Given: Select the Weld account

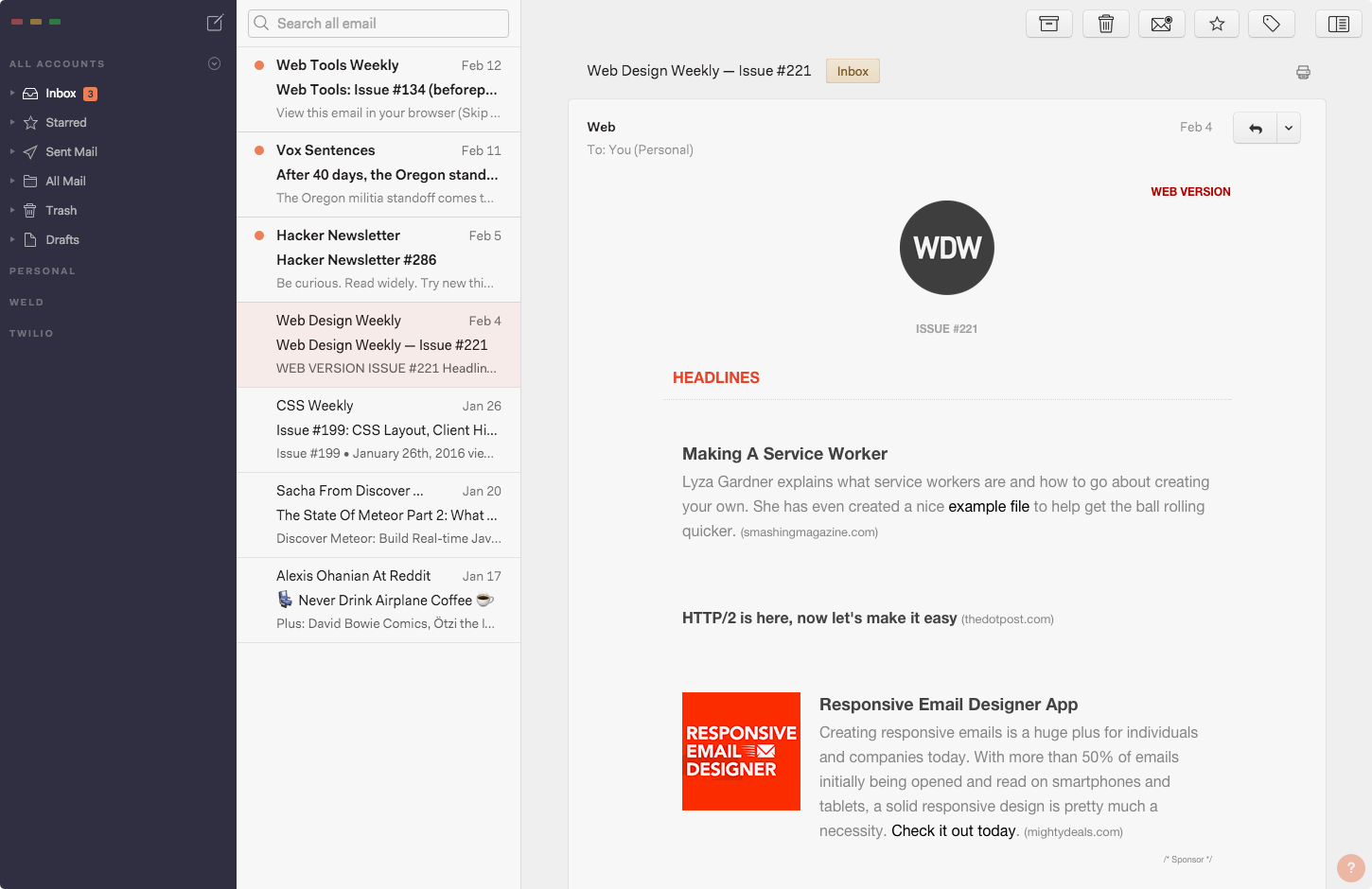Looking at the screenshot, I should (26, 303).
